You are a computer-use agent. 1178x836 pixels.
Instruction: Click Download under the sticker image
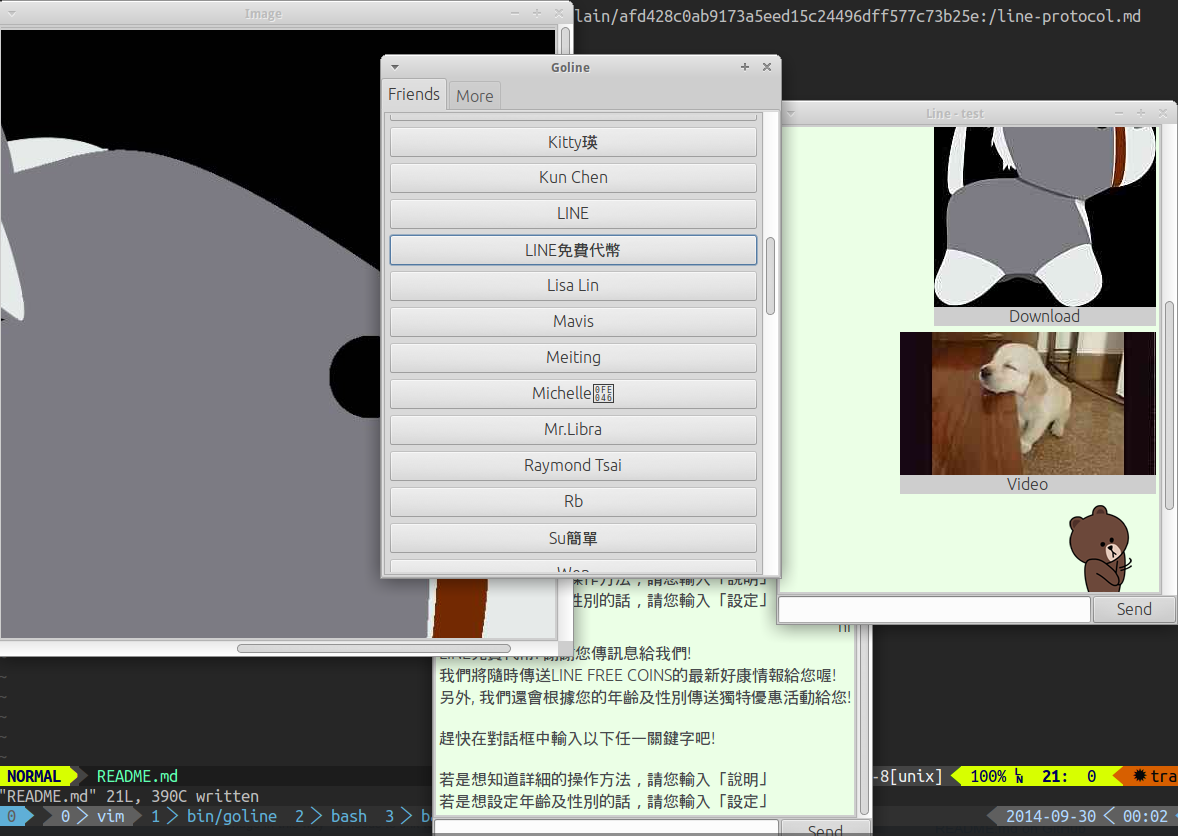pos(1044,316)
